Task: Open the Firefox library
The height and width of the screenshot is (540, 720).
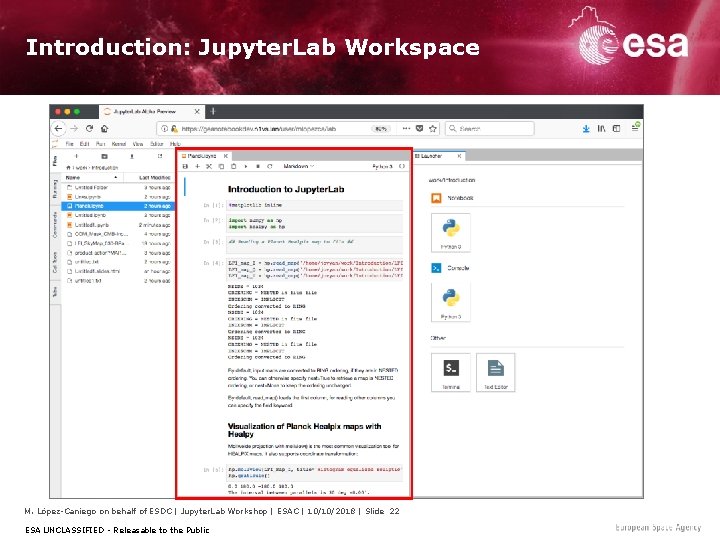Action: [601, 129]
